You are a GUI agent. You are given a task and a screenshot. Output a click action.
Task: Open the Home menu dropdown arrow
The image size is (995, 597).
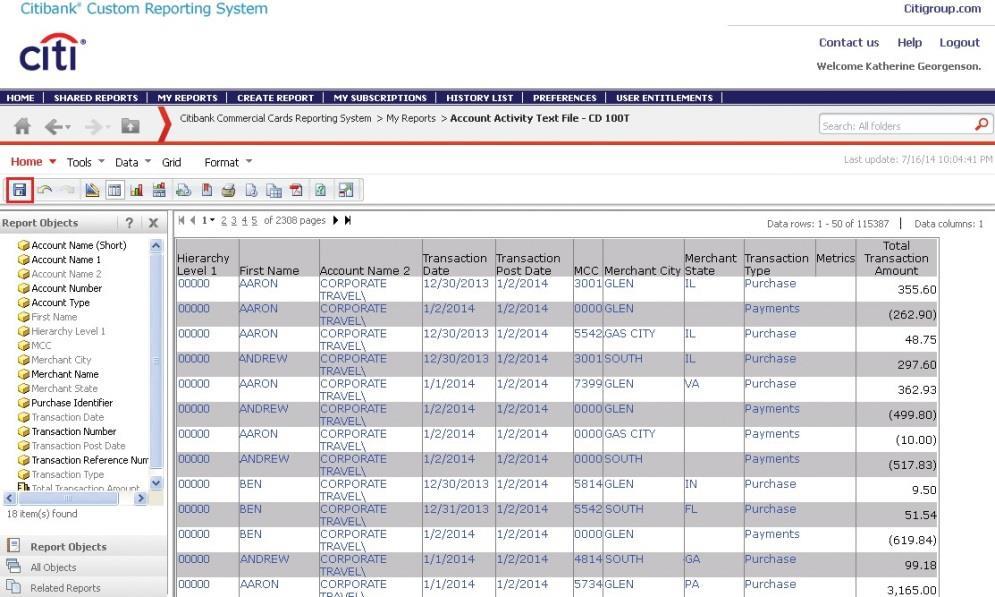click(53, 161)
